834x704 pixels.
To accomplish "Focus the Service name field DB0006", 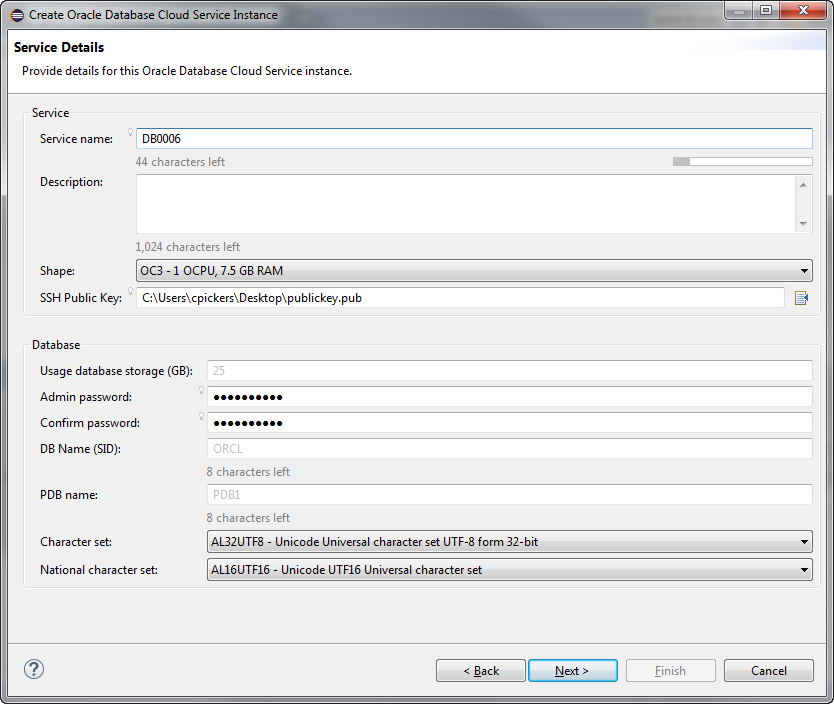I will click(x=474, y=138).
